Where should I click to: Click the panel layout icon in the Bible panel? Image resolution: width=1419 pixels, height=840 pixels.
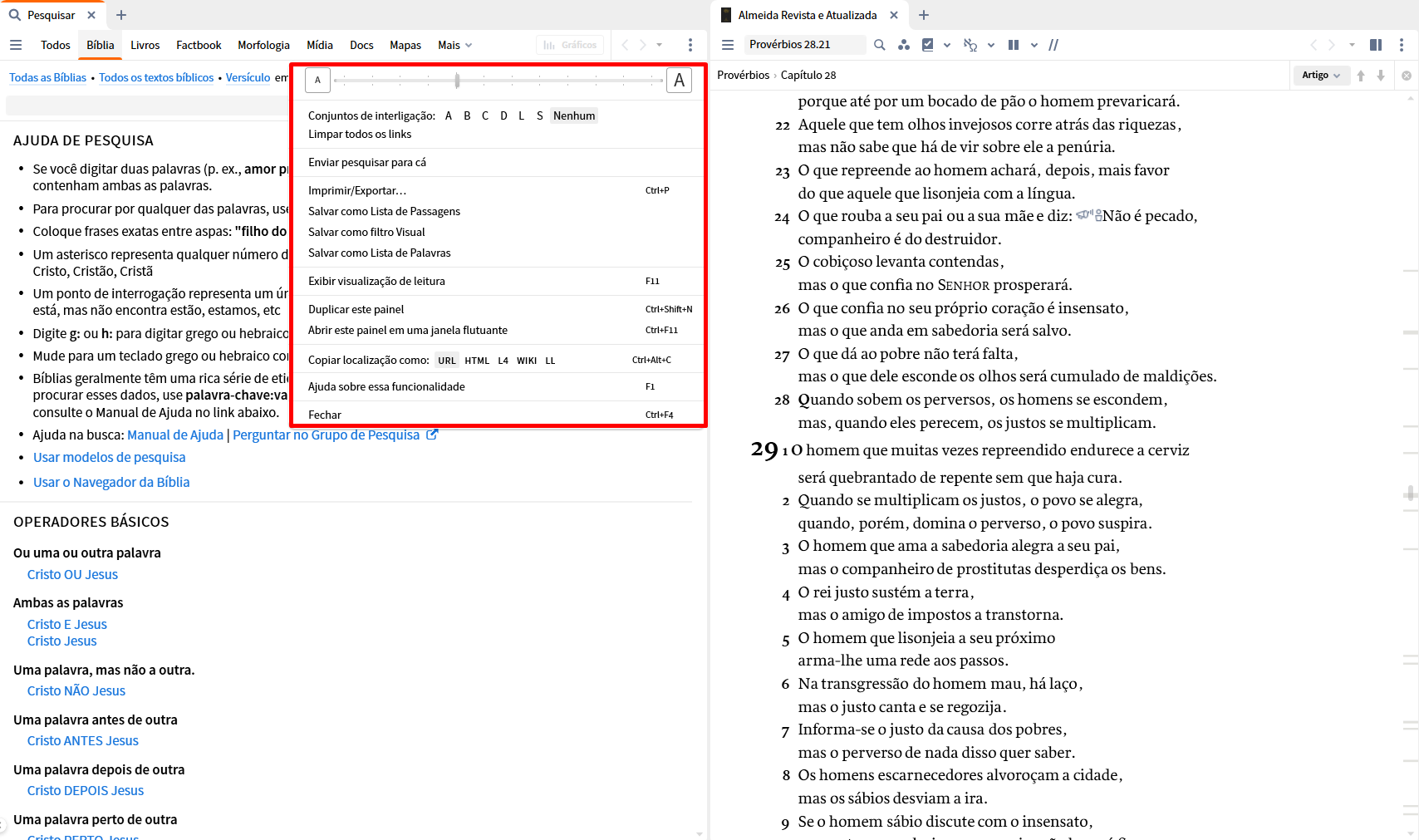[x=1376, y=45]
